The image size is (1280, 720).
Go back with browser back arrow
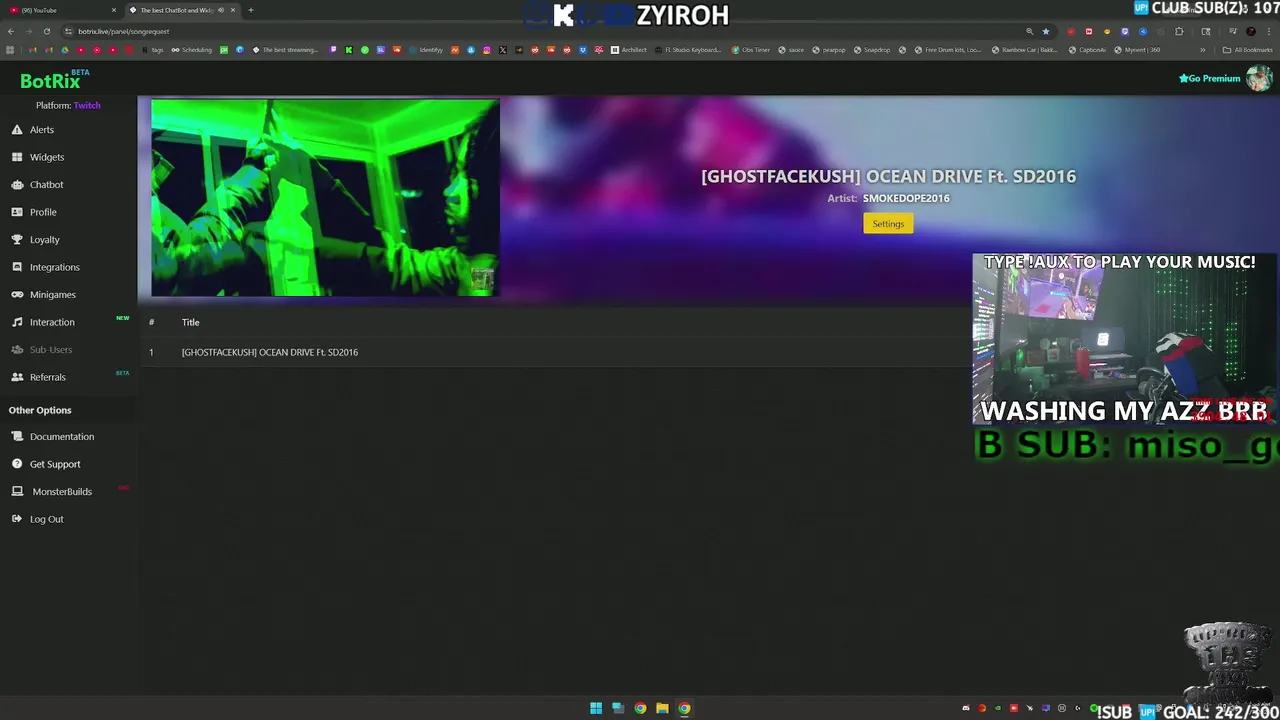click(x=10, y=31)
